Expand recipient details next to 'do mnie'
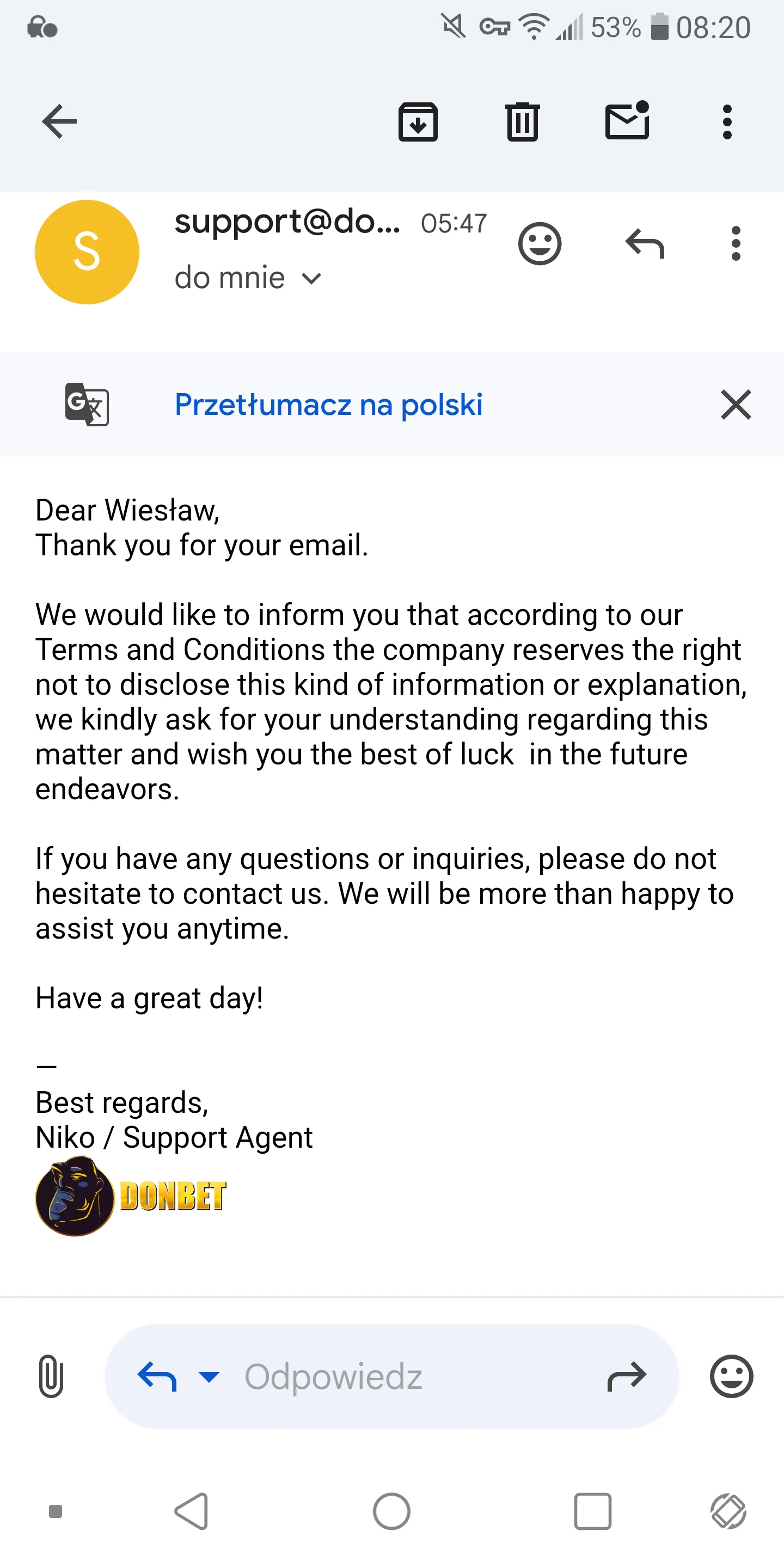Screen dimensions: 784x1568 311,279
